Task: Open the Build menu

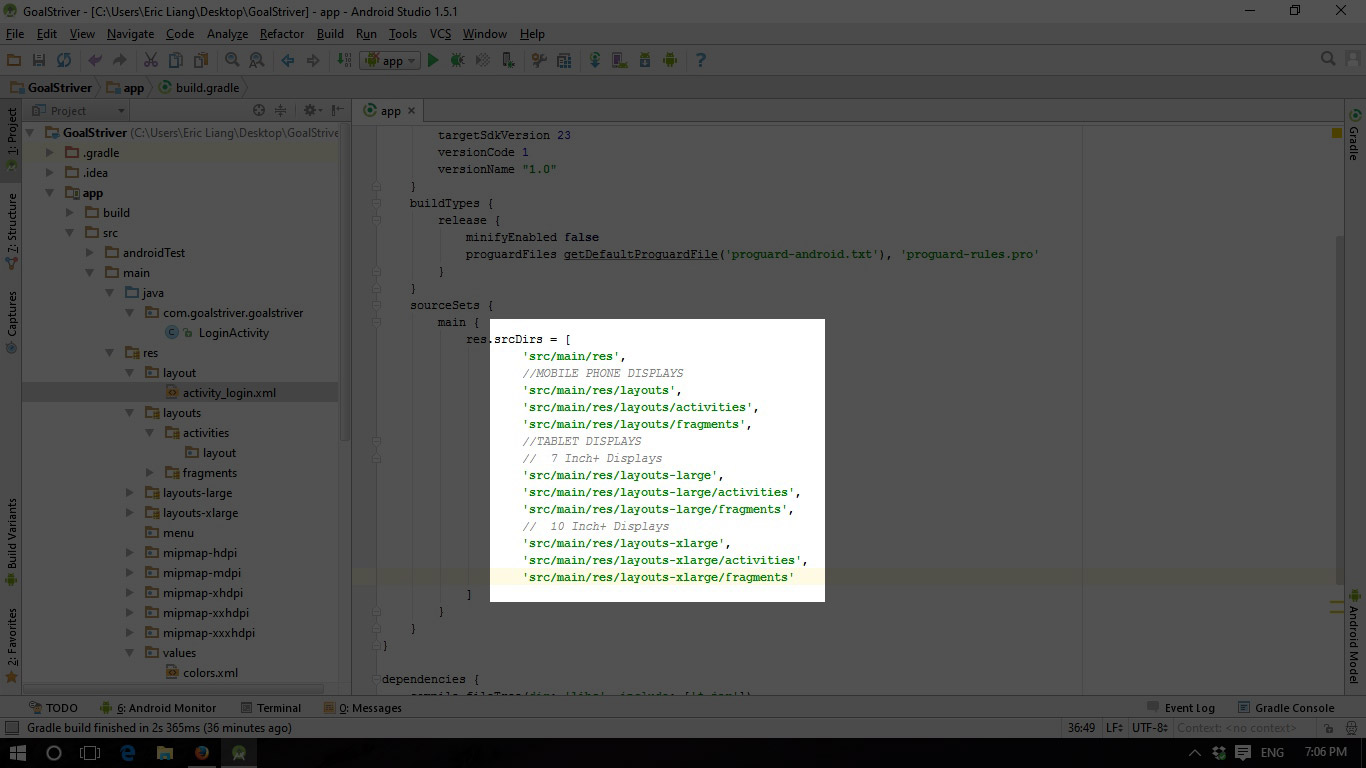Action: [x=330, y=33]
